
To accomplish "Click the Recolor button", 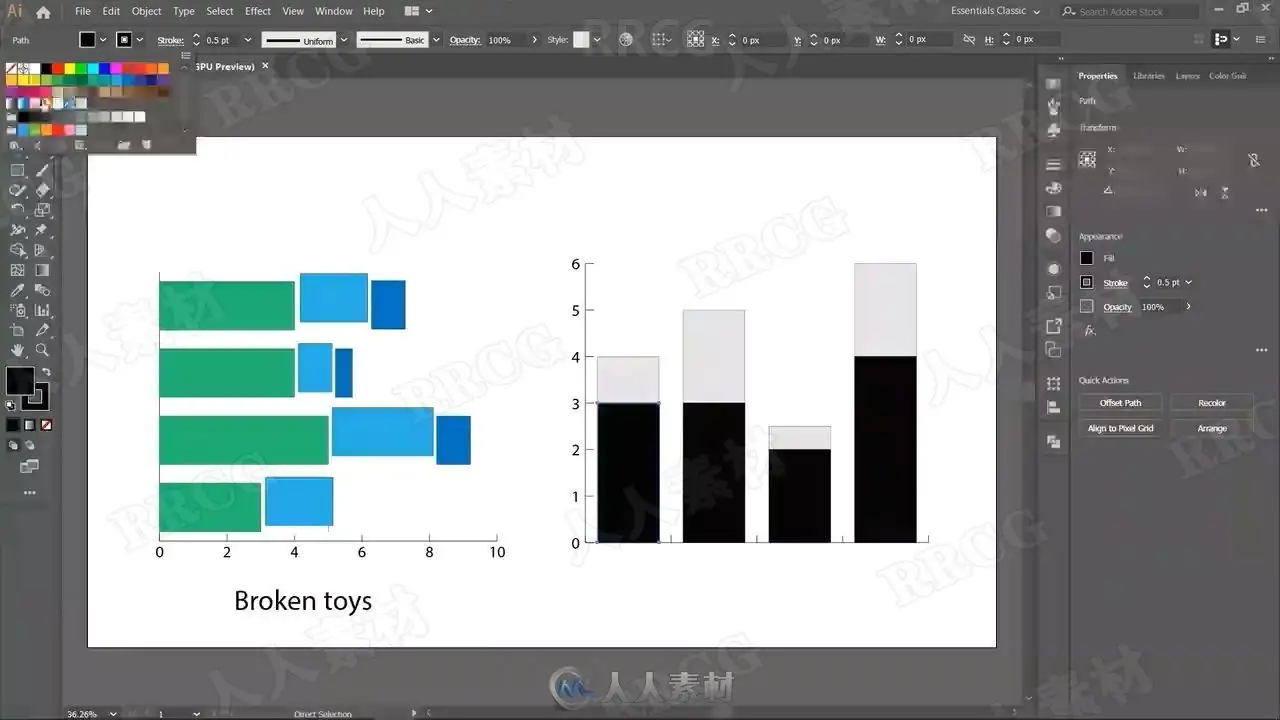I will coord(1212,403).
